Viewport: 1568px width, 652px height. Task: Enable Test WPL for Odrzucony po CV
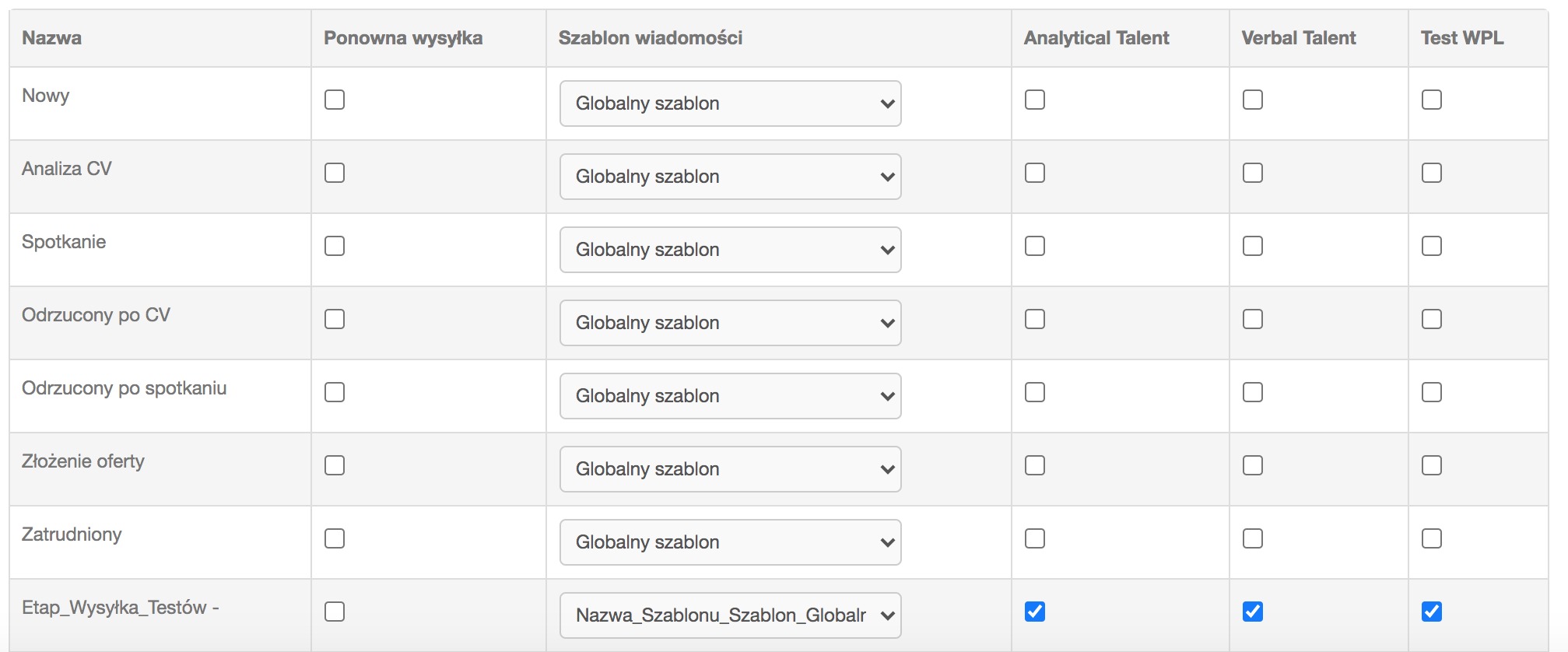1432,319
